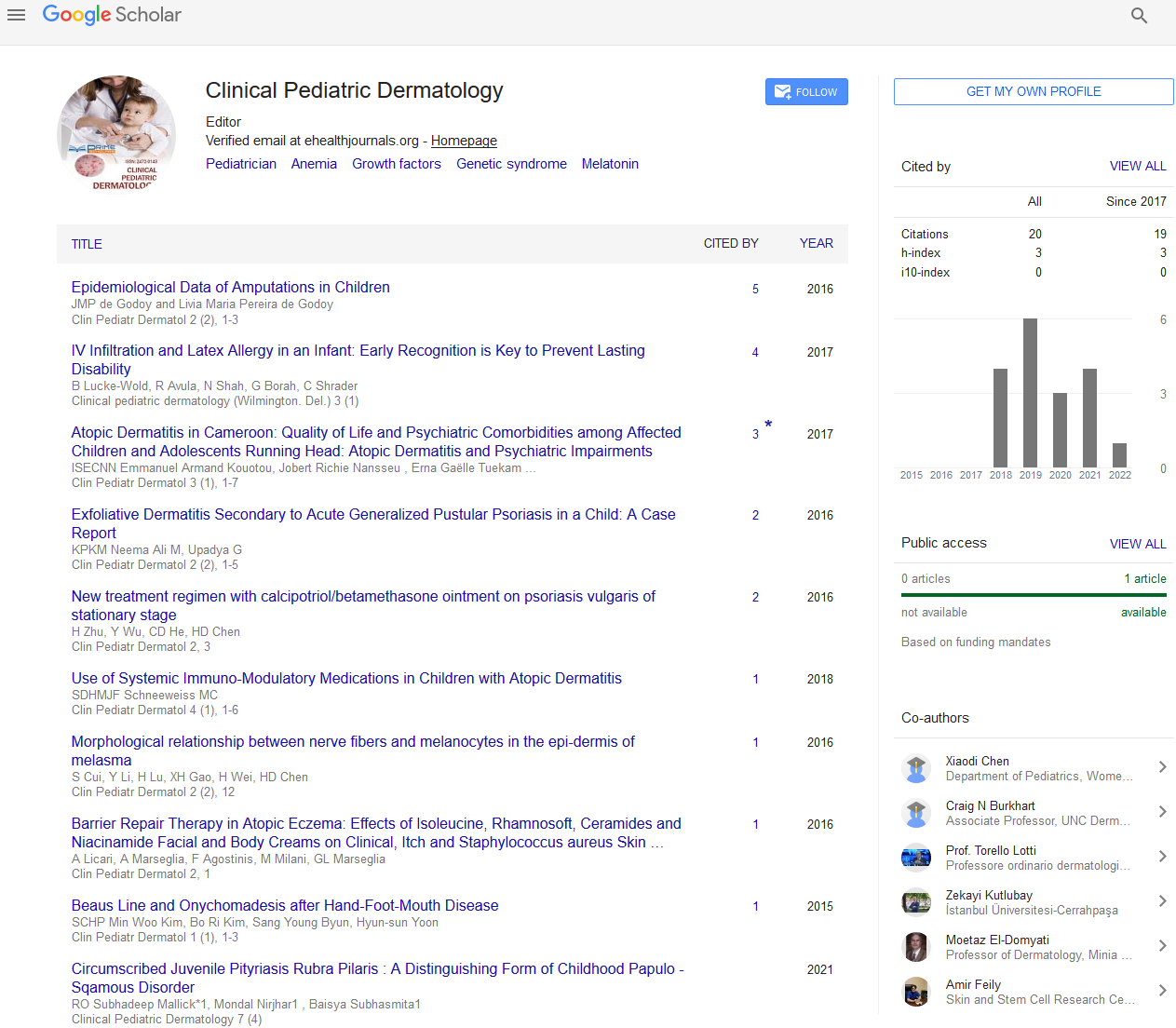
Task: Open the Homepage link
Action: click(x=464, y=141)
